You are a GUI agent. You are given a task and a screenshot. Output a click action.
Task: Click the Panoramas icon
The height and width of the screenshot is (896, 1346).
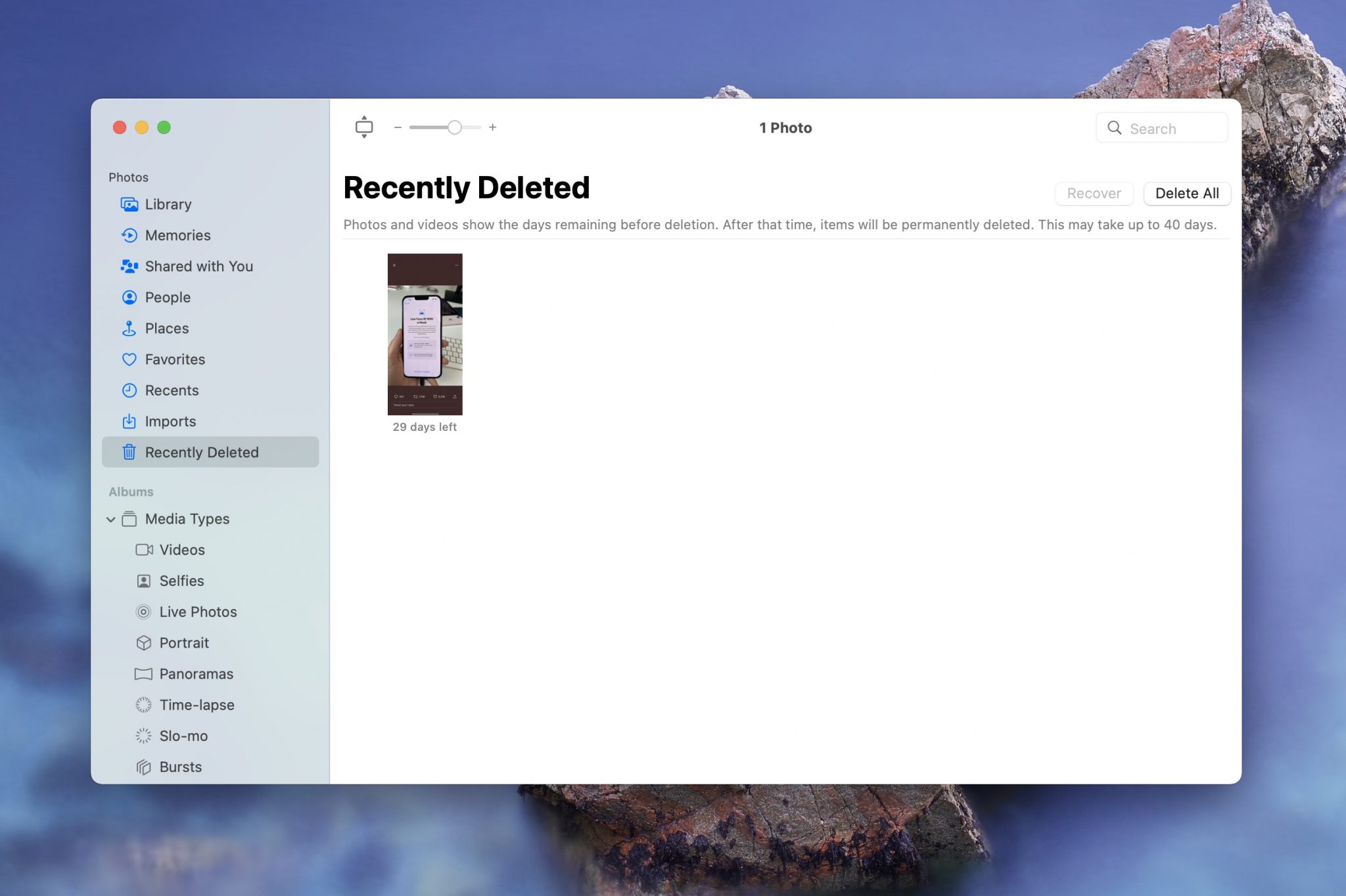(144, 674)
